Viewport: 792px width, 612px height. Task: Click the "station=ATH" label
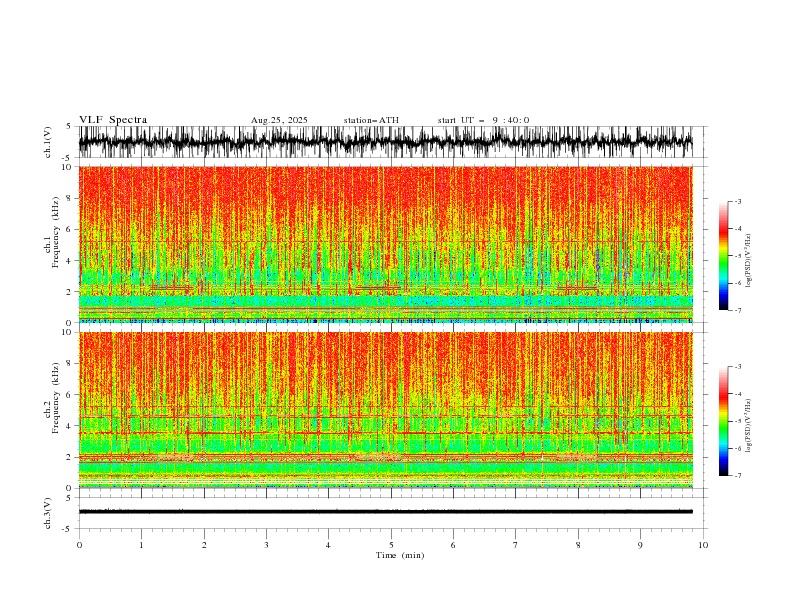click(x=371, y=120)
